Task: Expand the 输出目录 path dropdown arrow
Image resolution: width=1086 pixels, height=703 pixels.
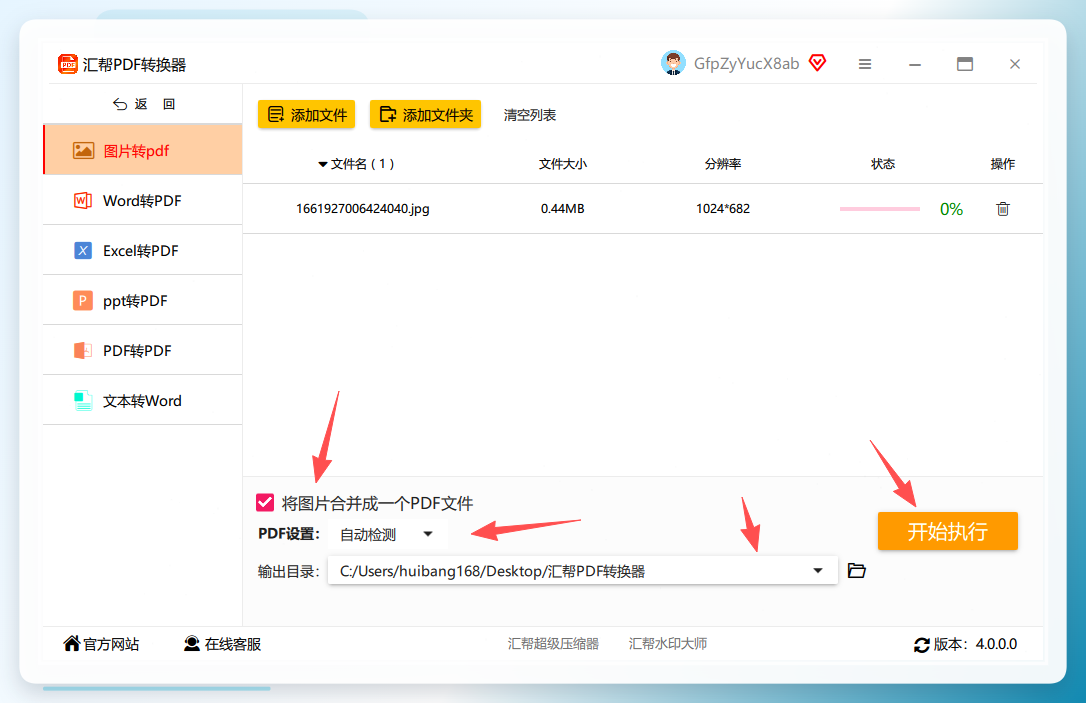Action: pyautogui.click(x=818, y=571)
